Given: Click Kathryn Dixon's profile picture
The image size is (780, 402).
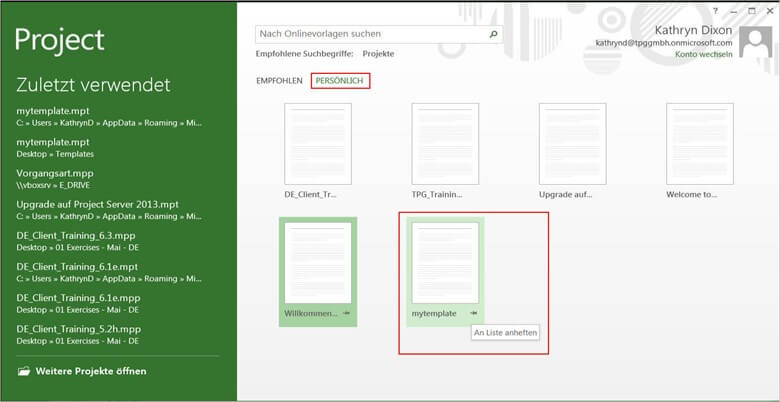Looking at the screenshot, I should point(755,45).
